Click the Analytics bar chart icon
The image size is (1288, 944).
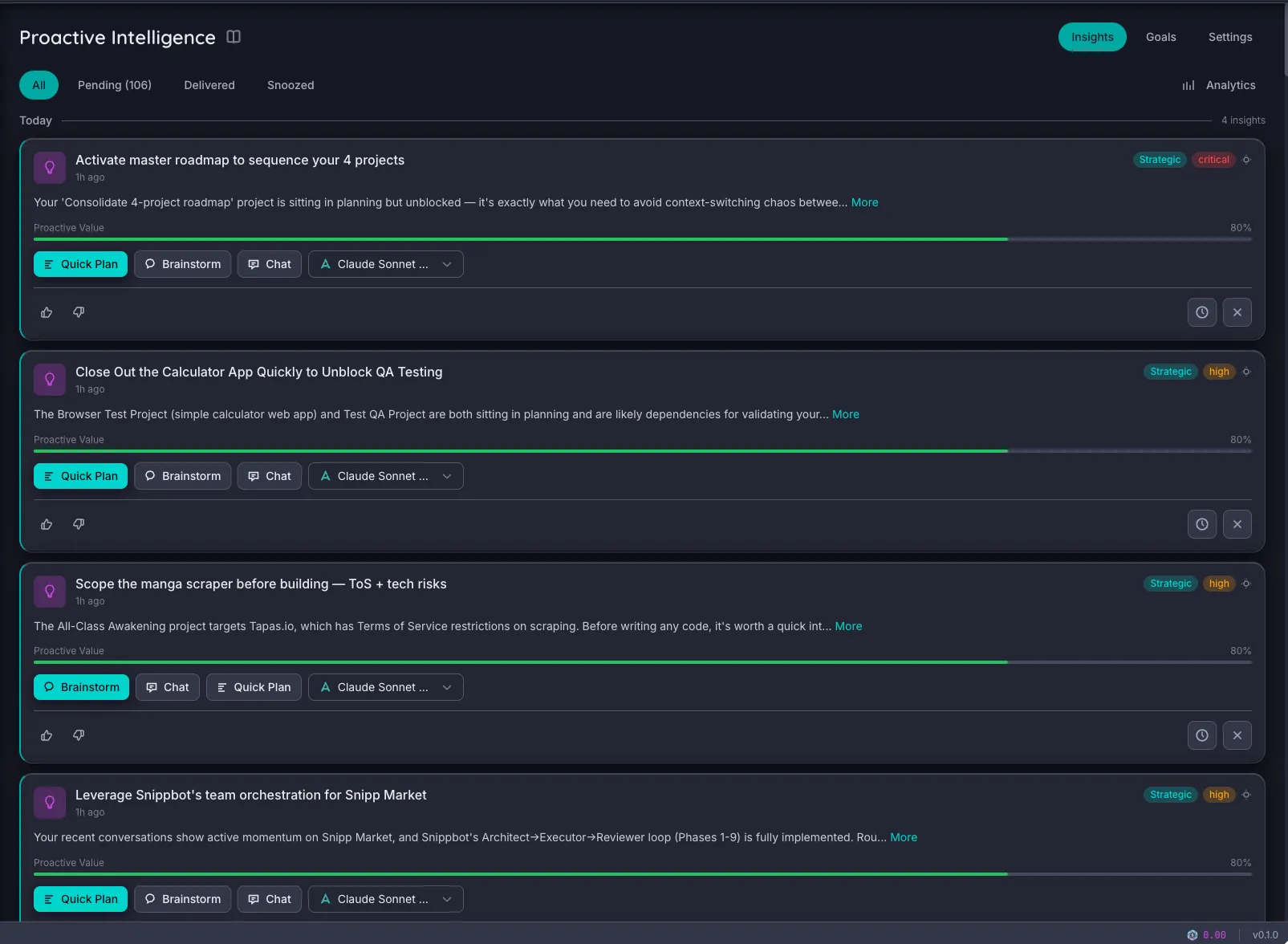tap(1188, 85)
